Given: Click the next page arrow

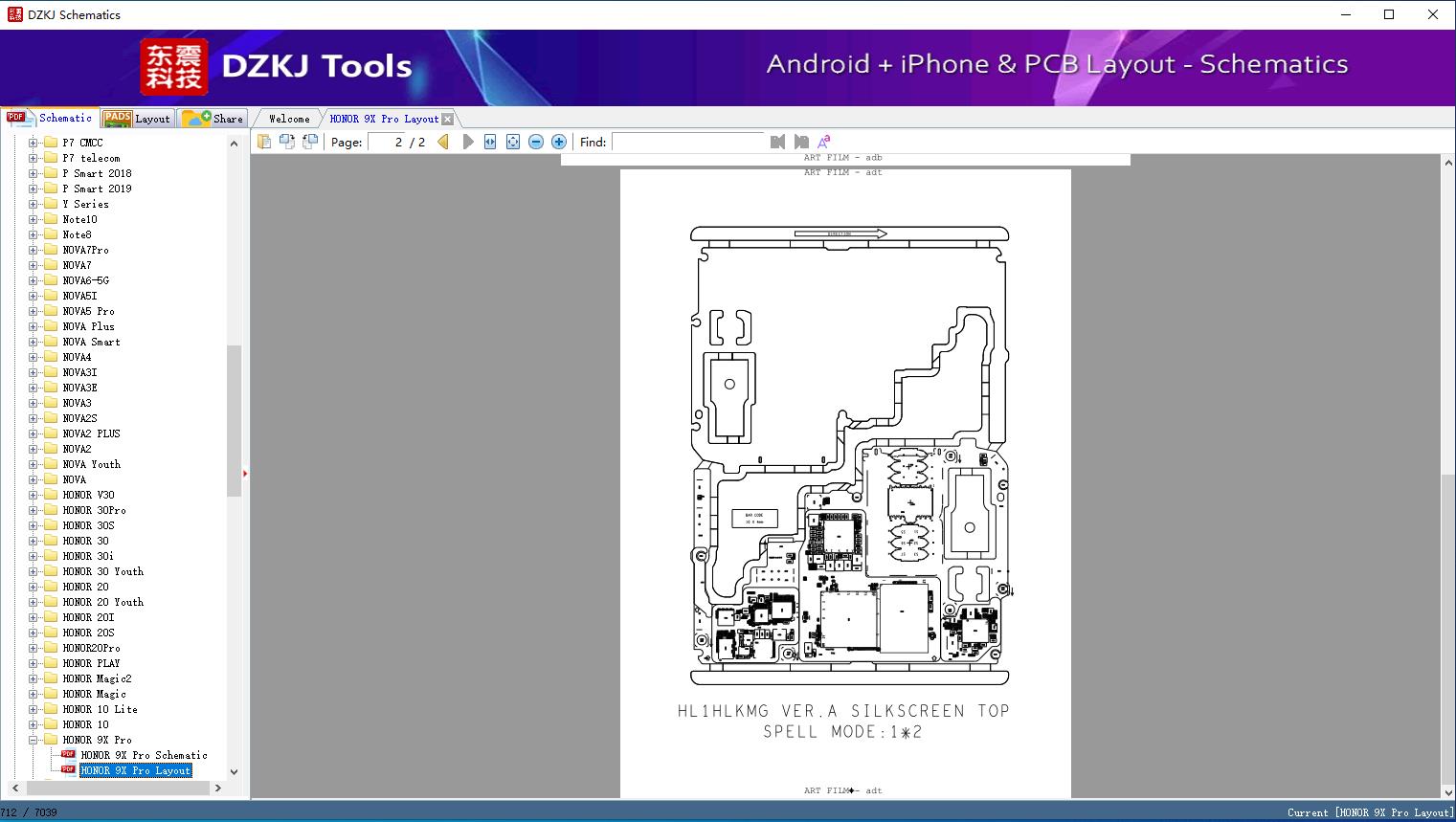Looking at the screenshot, I should (468, 142).
